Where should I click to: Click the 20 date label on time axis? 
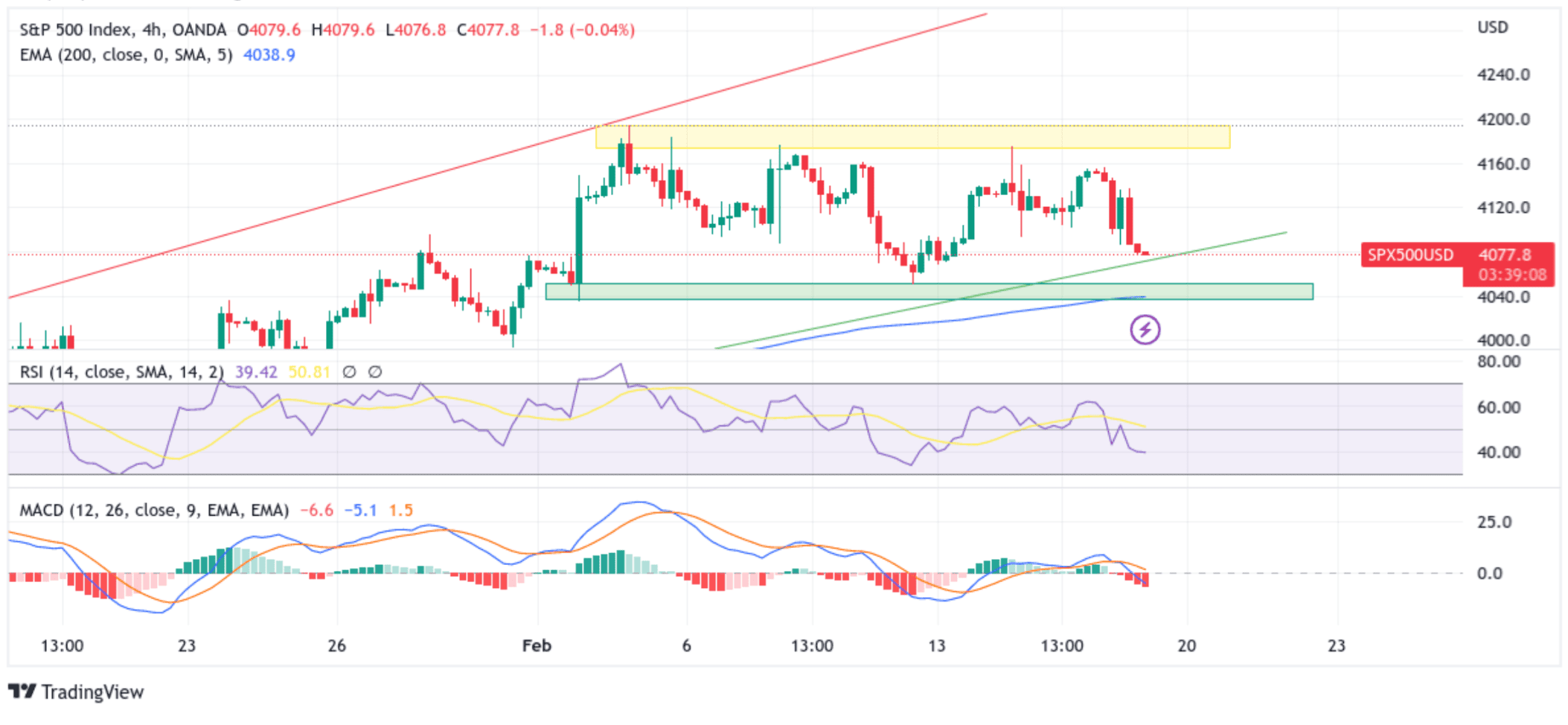pos(1187,645)
